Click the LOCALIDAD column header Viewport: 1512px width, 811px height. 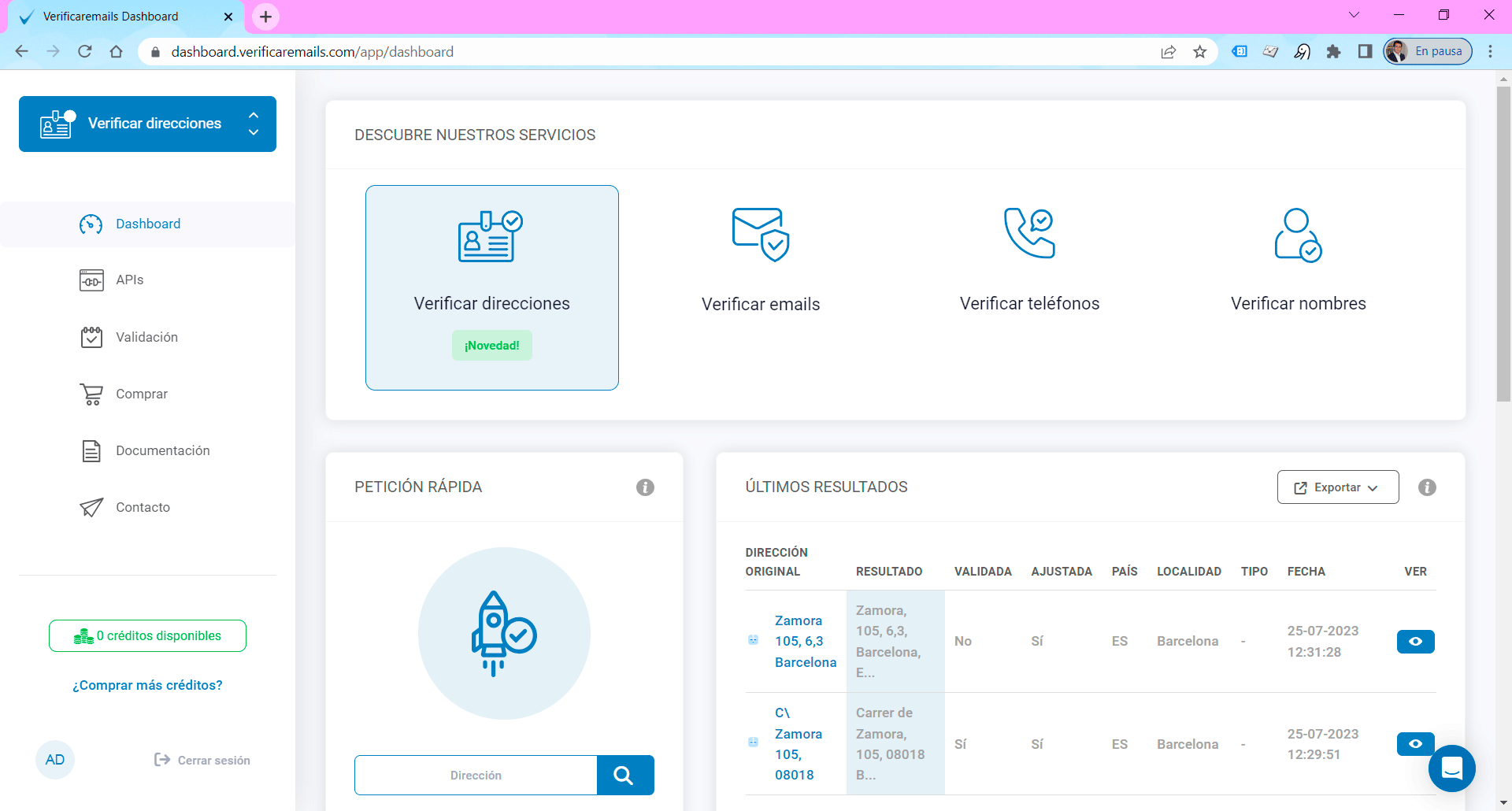coord(1189,572)
